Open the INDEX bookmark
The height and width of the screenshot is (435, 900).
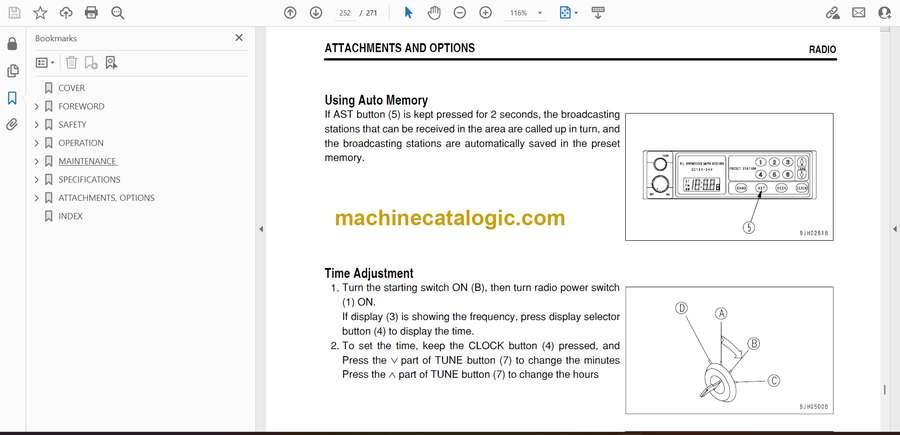coord(70,216)
